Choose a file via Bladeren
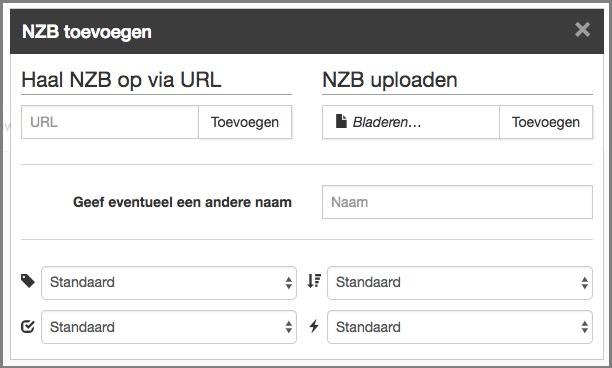612x368 pixels. 411,122
